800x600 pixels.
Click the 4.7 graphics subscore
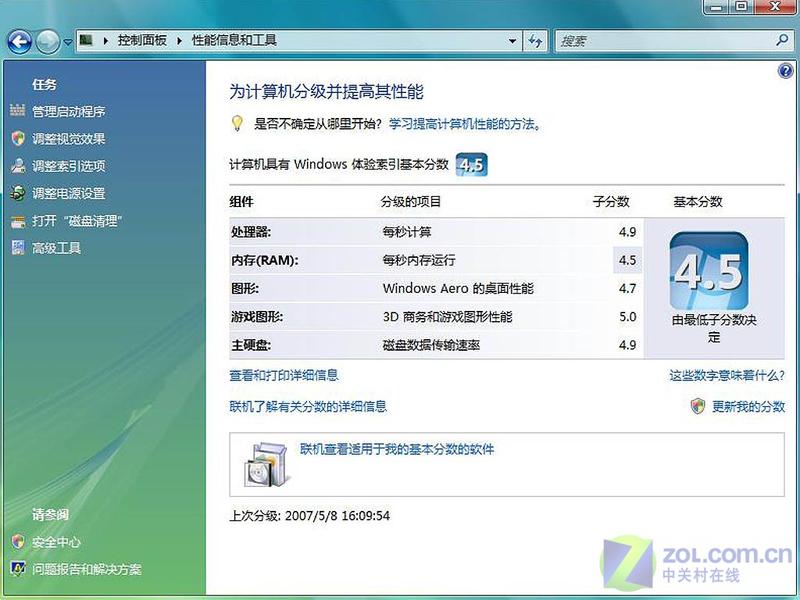pyautogui.click(x=628, y=289)
